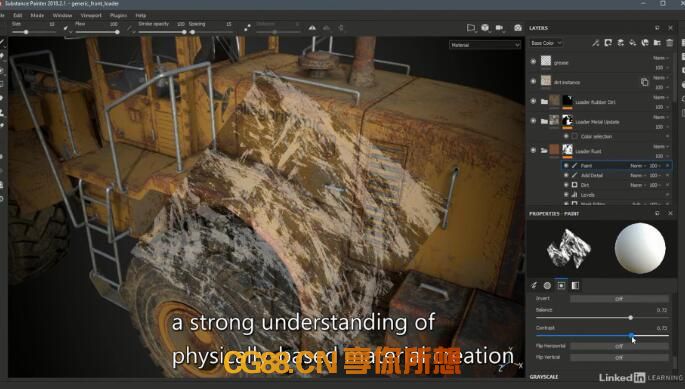The height and width of the screenshot is (389, 685).
Task: Open the stencil properties tab icon
Action: [x=561, y=285]
